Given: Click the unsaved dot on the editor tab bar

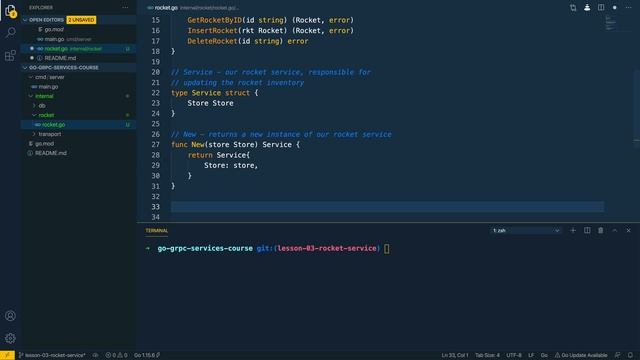Looking at the screenshot, I should coord(615,7).
